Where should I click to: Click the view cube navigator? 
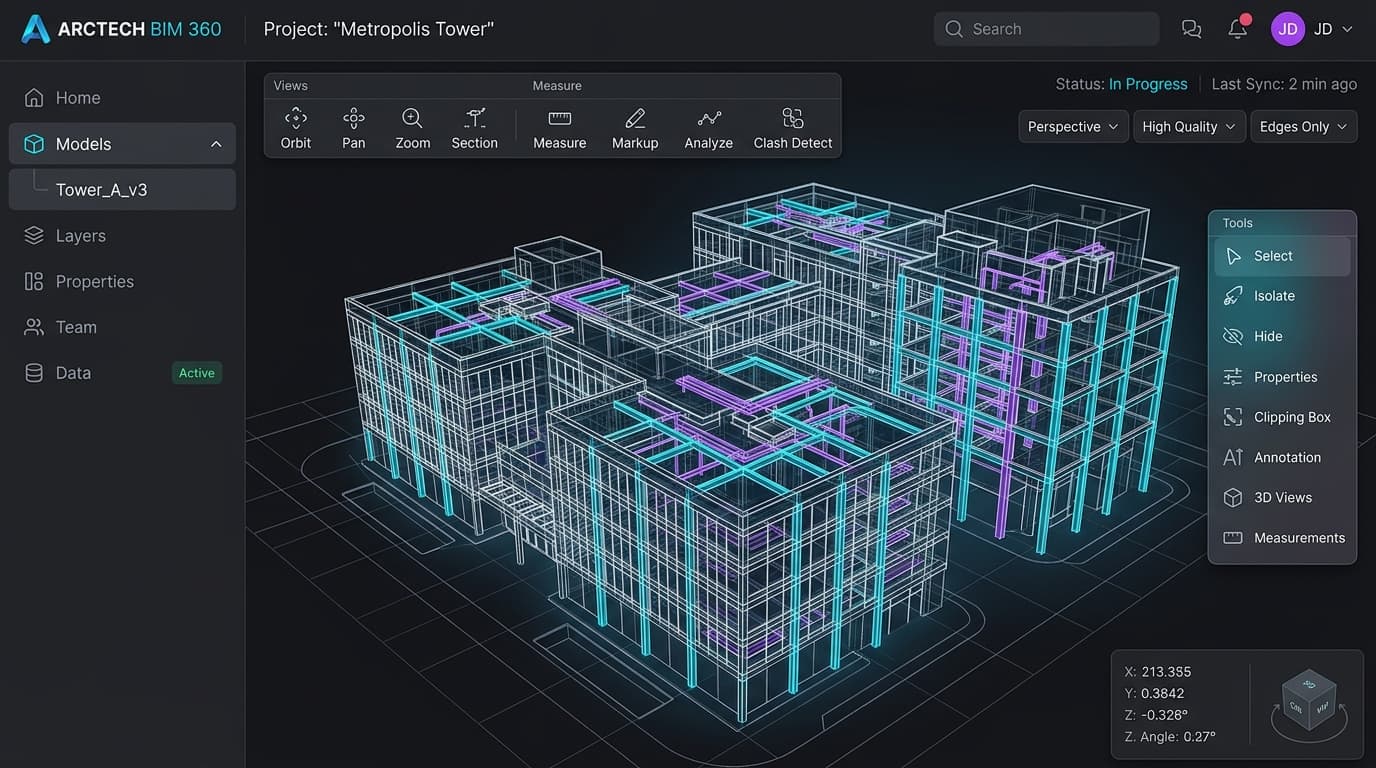coord(1309,703)
